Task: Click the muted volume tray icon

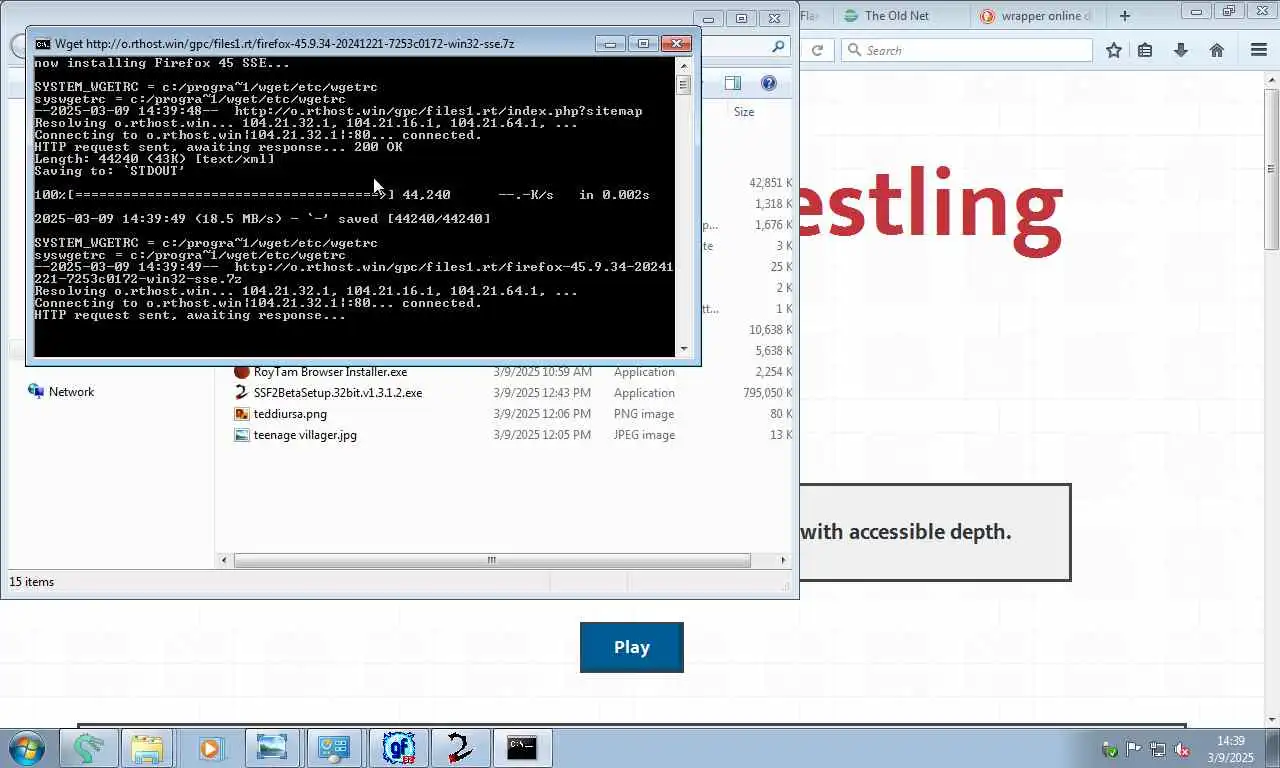Action: (x=1182, y=749)
